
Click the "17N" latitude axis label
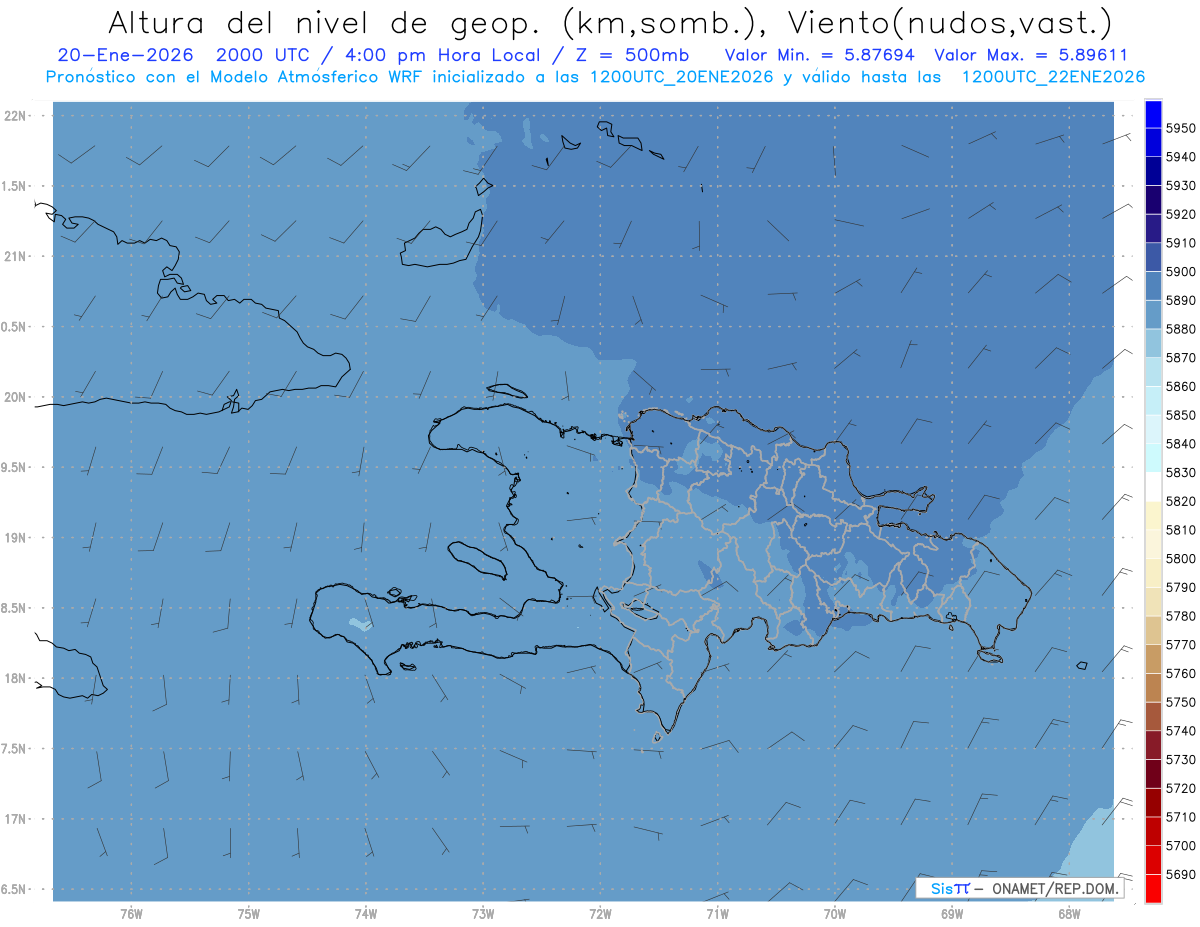pyautogui.click(x=16, y=819)
